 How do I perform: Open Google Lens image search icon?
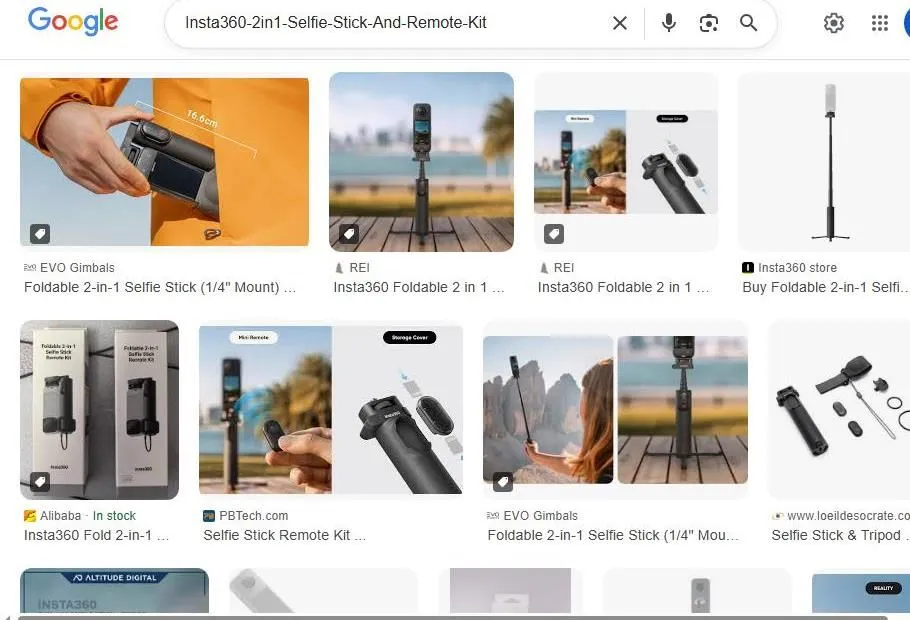tap(709, 23)
